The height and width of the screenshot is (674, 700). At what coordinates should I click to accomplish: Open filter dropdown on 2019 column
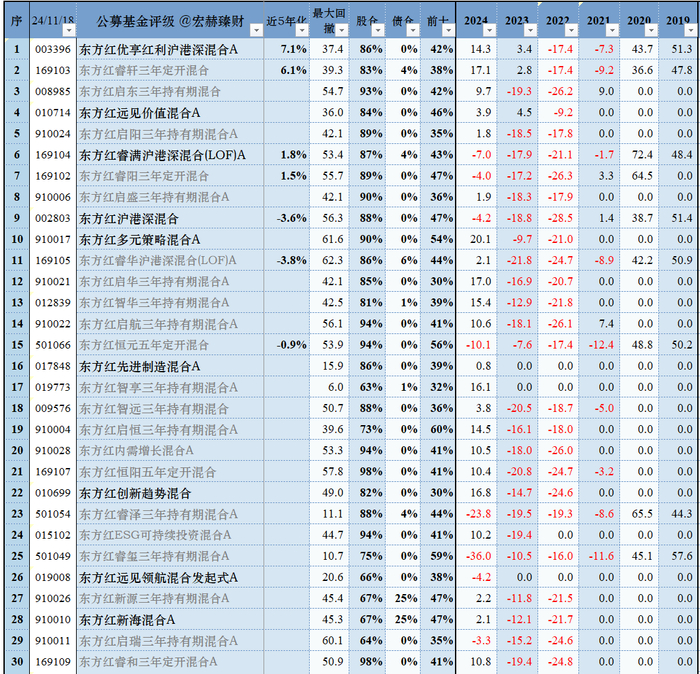pyautogui.click(x=691, y=30)
